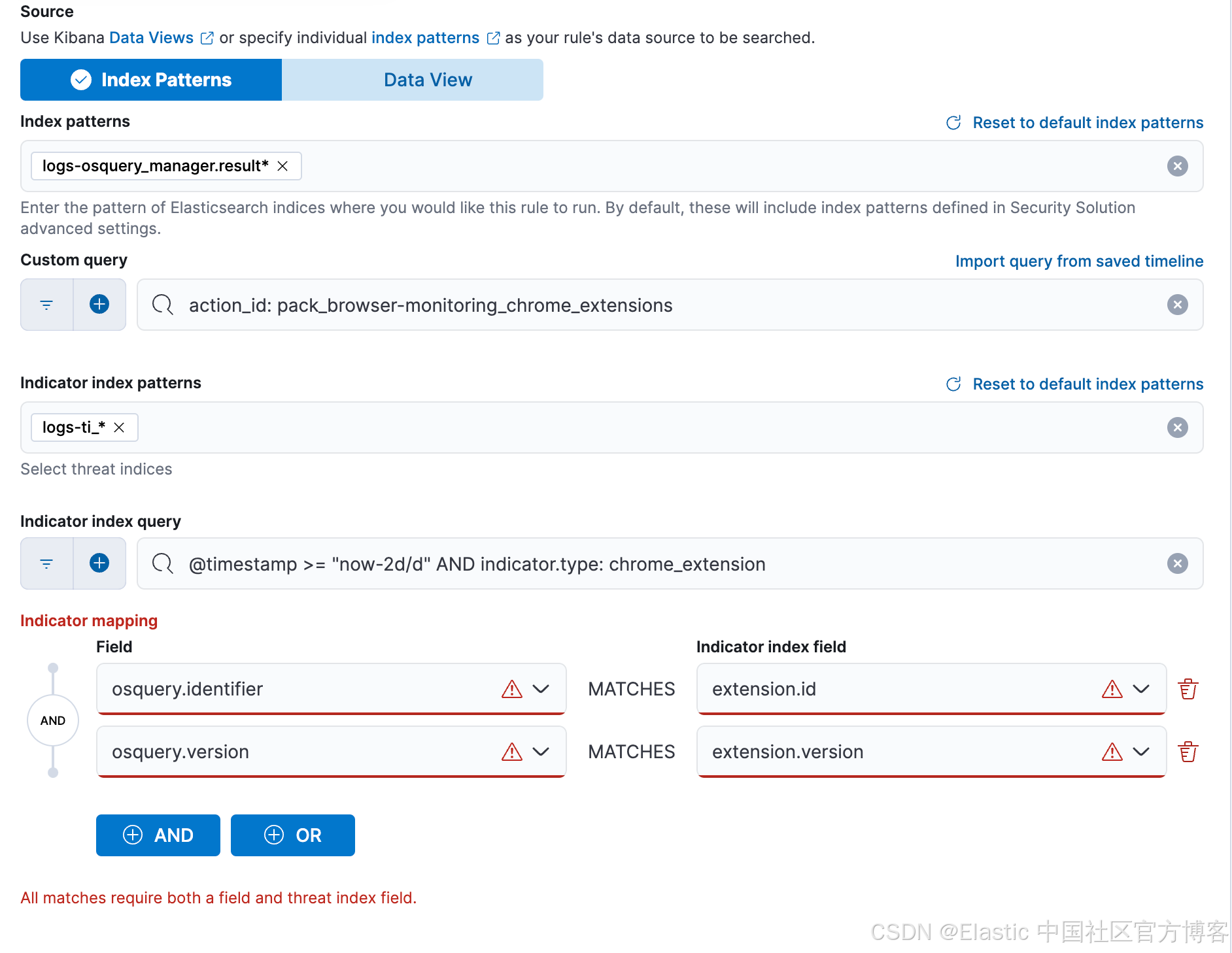Click search icon in Custom query bar
The height and width of the screenshot is (953, 1232).
[x=162, y=305]
